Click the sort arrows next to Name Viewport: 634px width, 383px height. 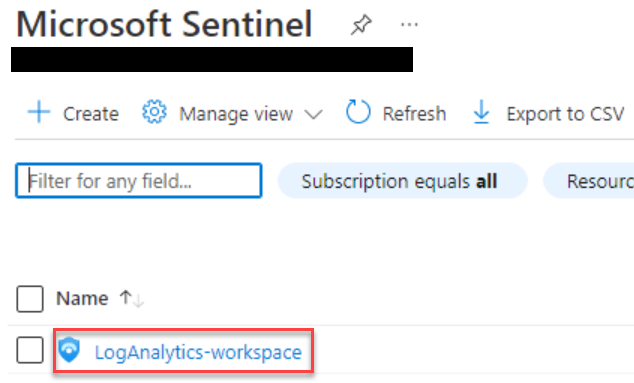click(x=132, y=299)
